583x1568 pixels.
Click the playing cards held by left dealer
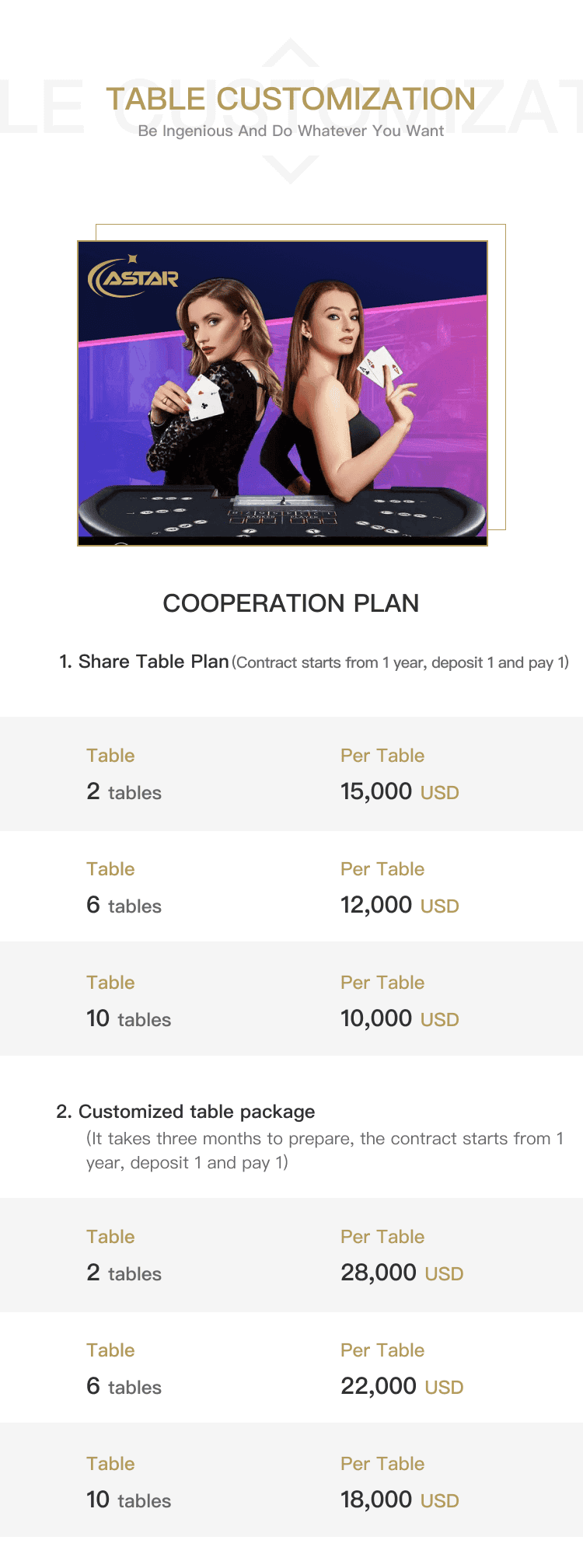[202, 397]
